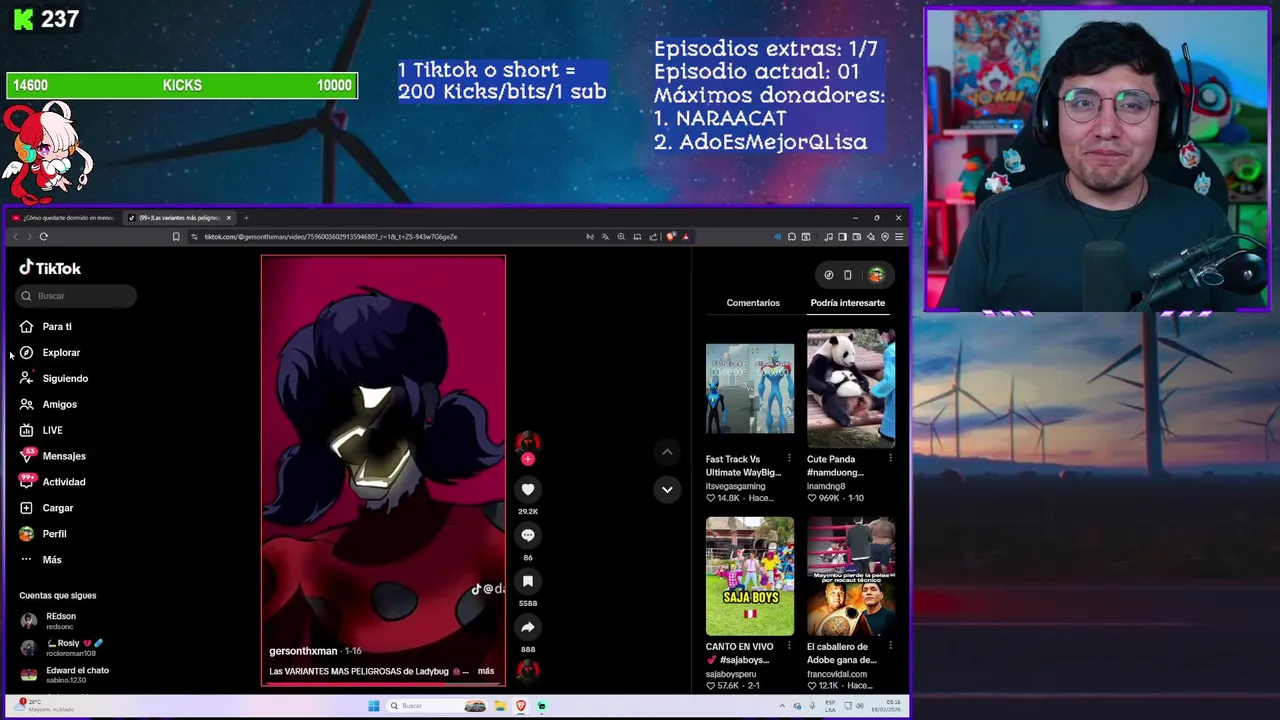Go to Explorar section
Screen dimensions: 1280x720
[50, 353]
